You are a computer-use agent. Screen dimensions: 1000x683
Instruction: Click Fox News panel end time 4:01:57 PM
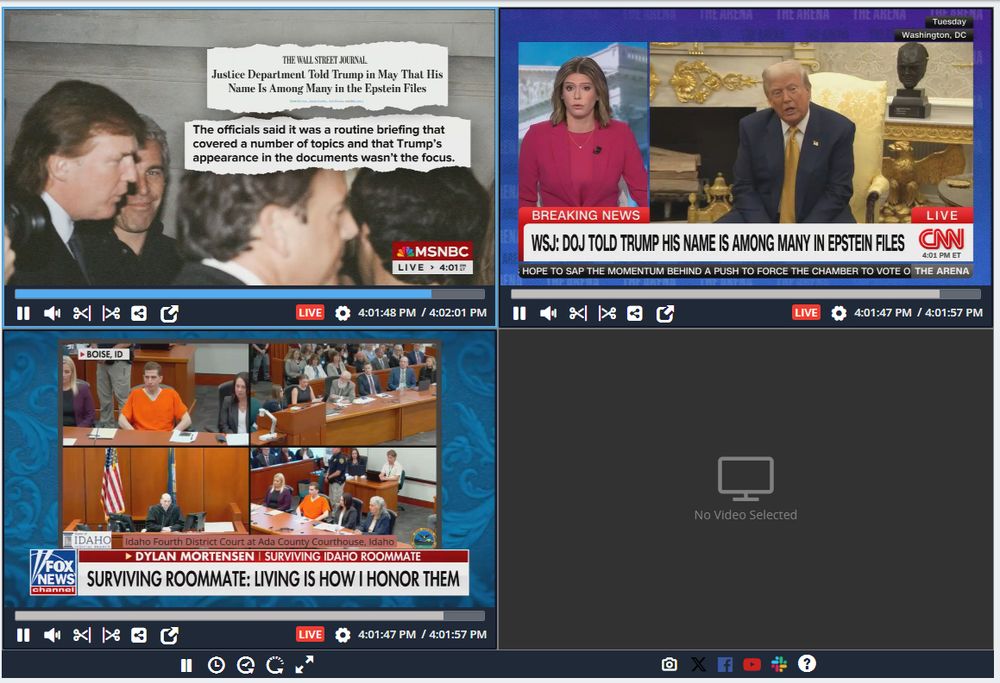457,635
